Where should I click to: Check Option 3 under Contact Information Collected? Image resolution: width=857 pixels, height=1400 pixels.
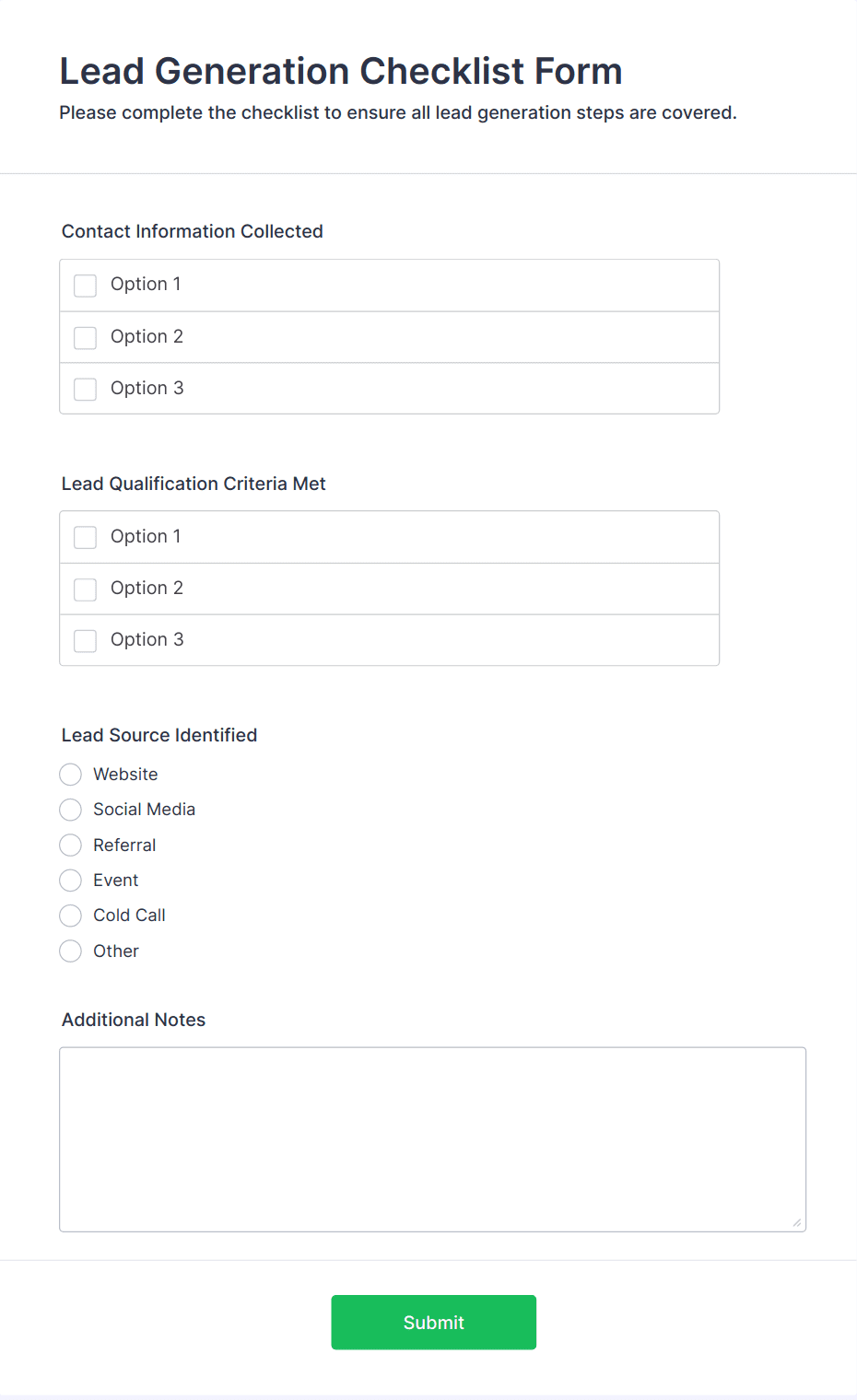(86, 390)
